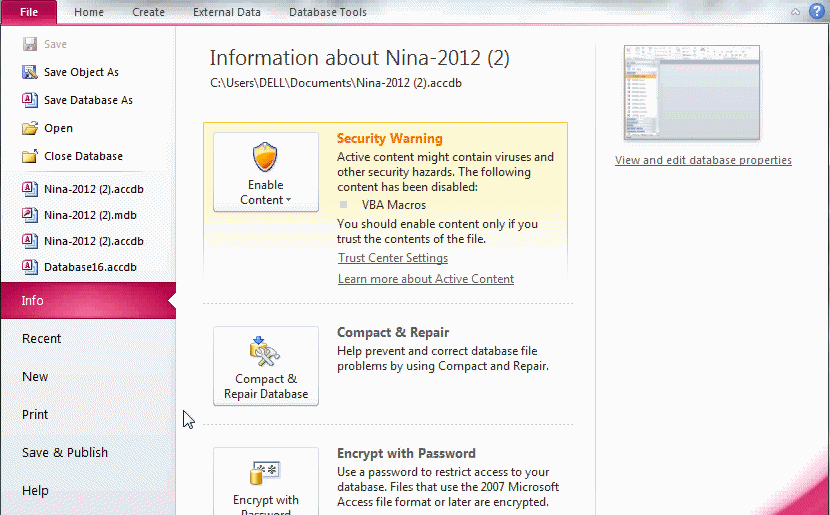The image size is (830, 515).
Task: Click the Encrypt with Password icon
Action: tap(265, 473)
